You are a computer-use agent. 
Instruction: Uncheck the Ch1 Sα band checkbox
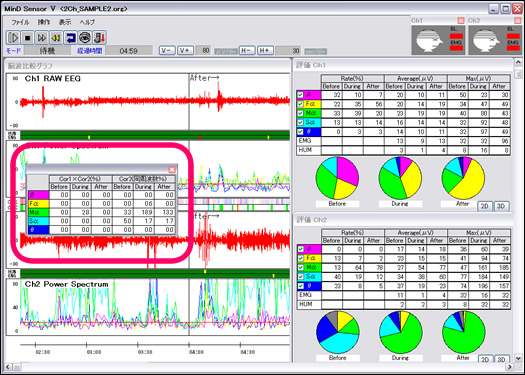click(300, 123)
